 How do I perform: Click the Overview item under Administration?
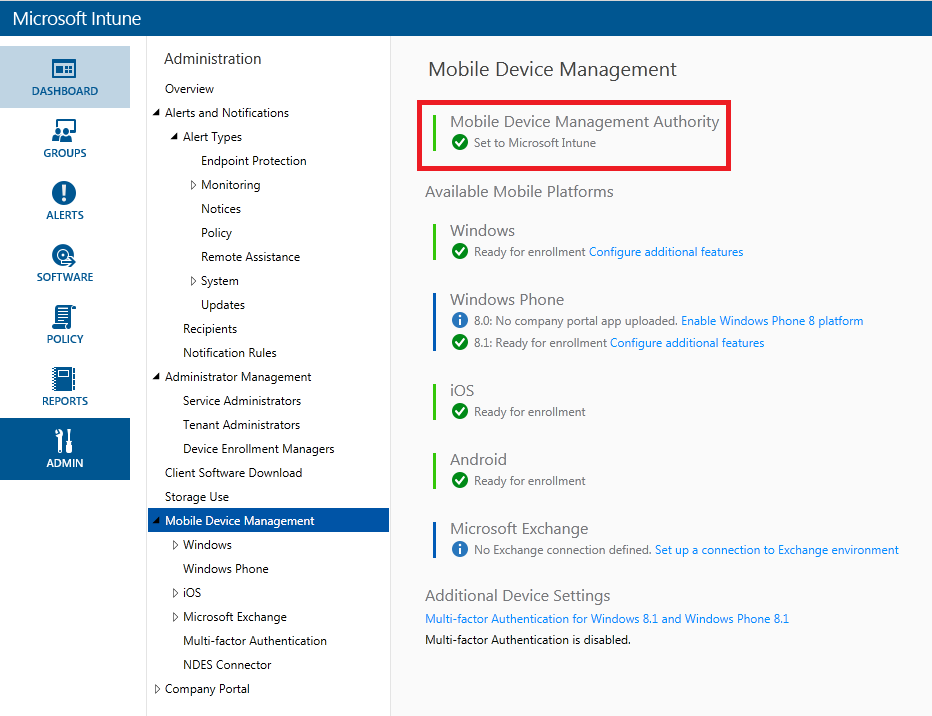click(x=189, y=89)
